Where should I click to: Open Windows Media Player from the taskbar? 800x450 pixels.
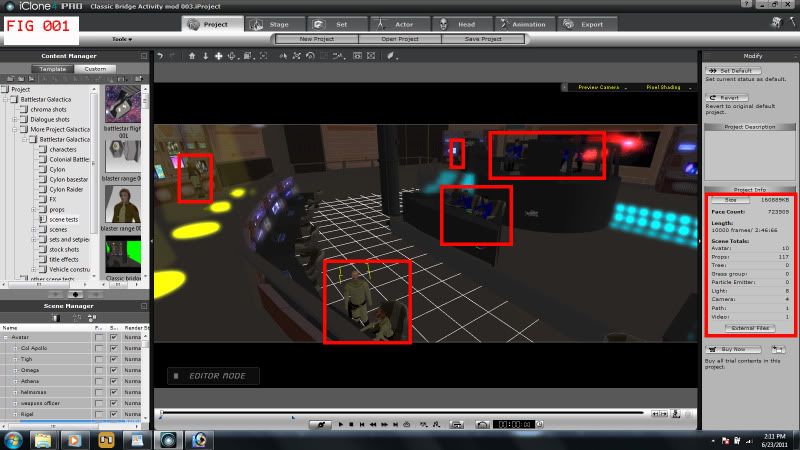click(x=74, y=440)
